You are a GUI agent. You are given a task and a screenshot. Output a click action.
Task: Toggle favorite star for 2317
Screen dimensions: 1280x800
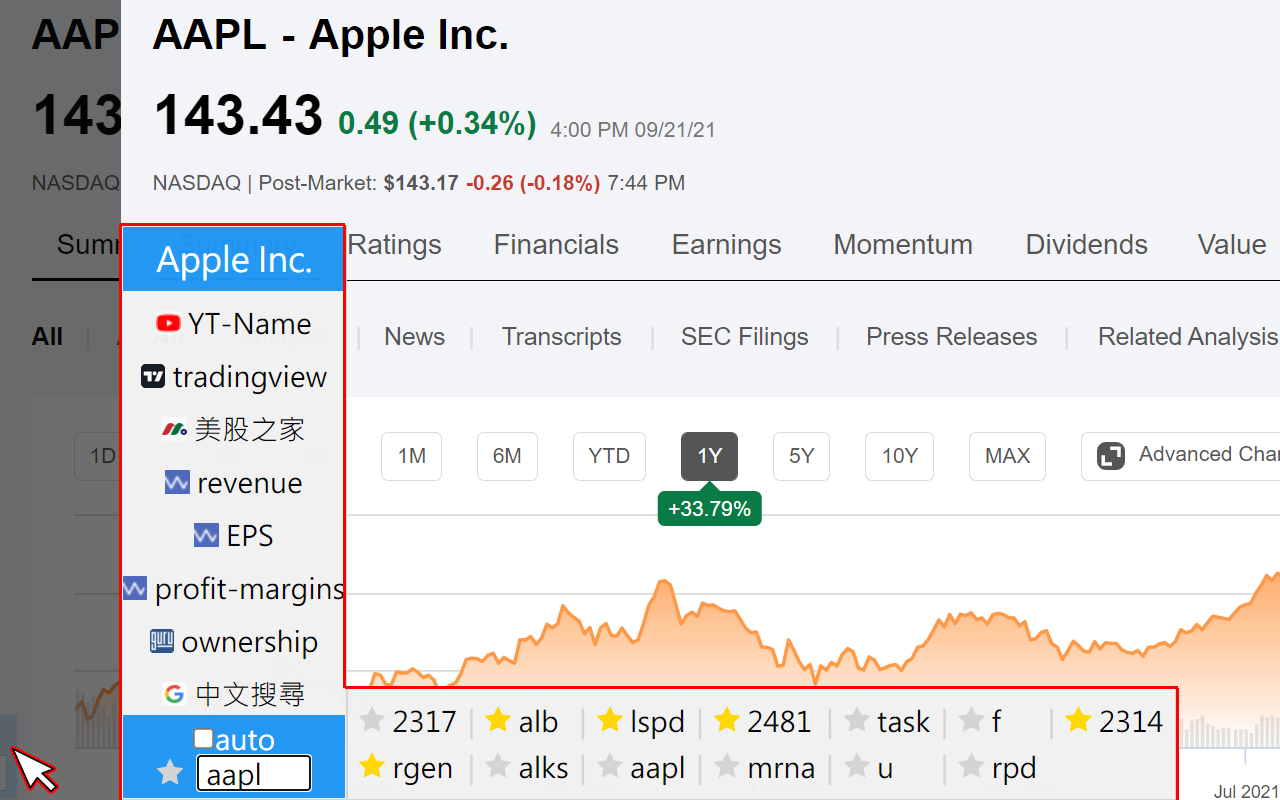click(372, 721)
